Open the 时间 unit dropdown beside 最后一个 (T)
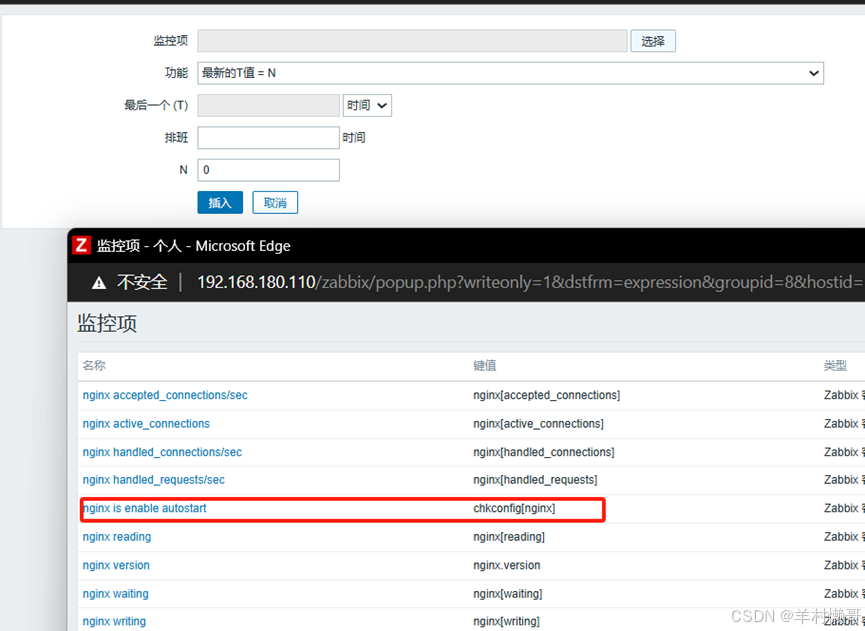Viewport: 865px width, 631px height. coord(367,105)
